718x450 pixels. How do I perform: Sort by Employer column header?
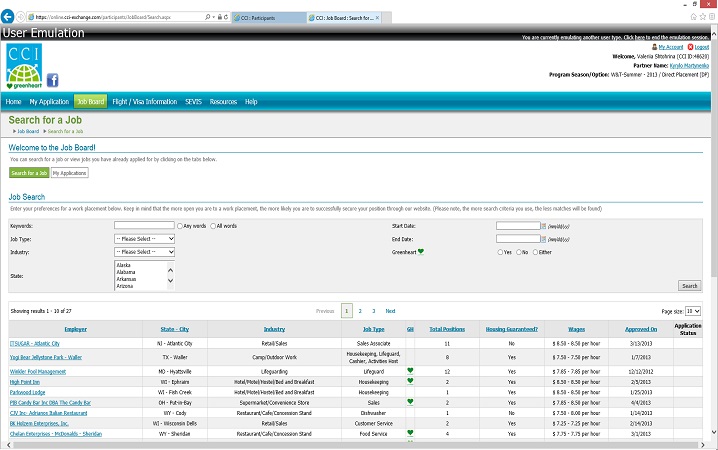tap(76, 329)
